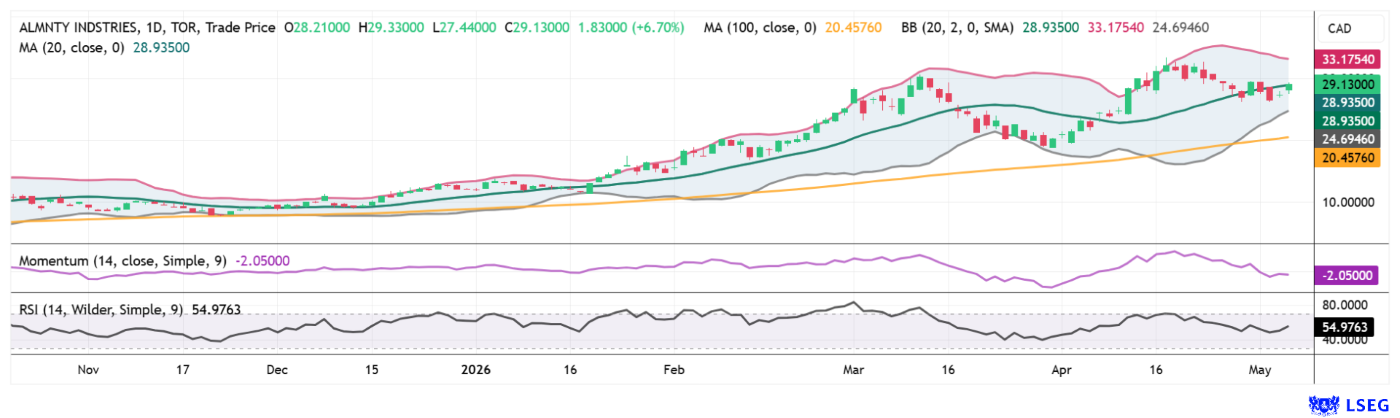Select the open price O28.21000
Viewport: 1400px width, 418px height.
[319, 27]
